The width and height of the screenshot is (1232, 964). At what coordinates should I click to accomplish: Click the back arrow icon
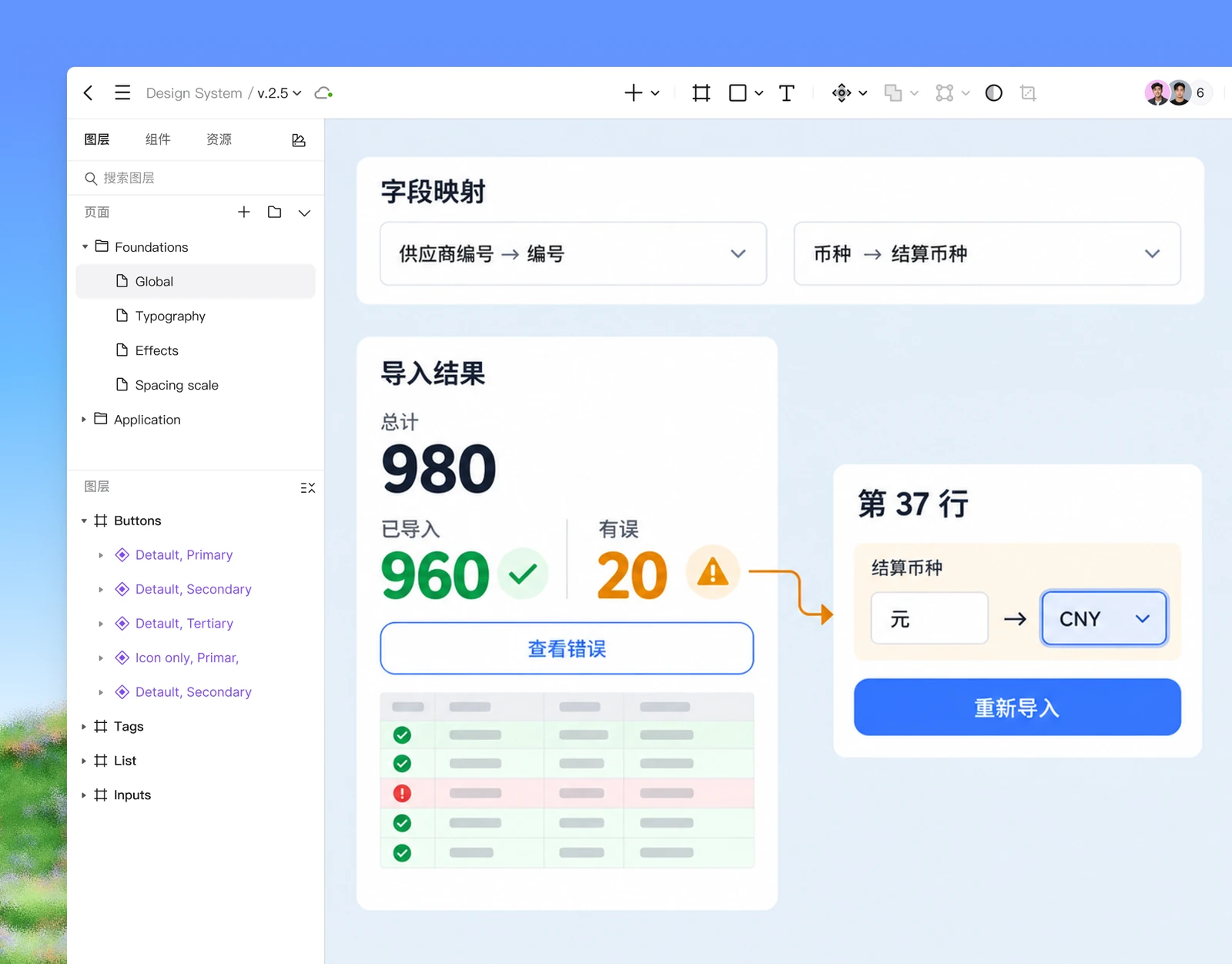pyautogui.click(x=89, y=93)
